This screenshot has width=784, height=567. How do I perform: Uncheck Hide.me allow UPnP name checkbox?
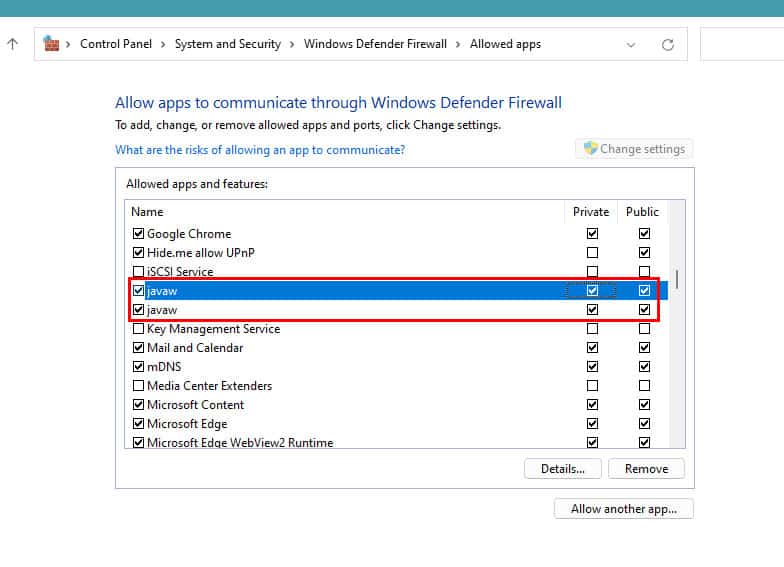(138, 252)
